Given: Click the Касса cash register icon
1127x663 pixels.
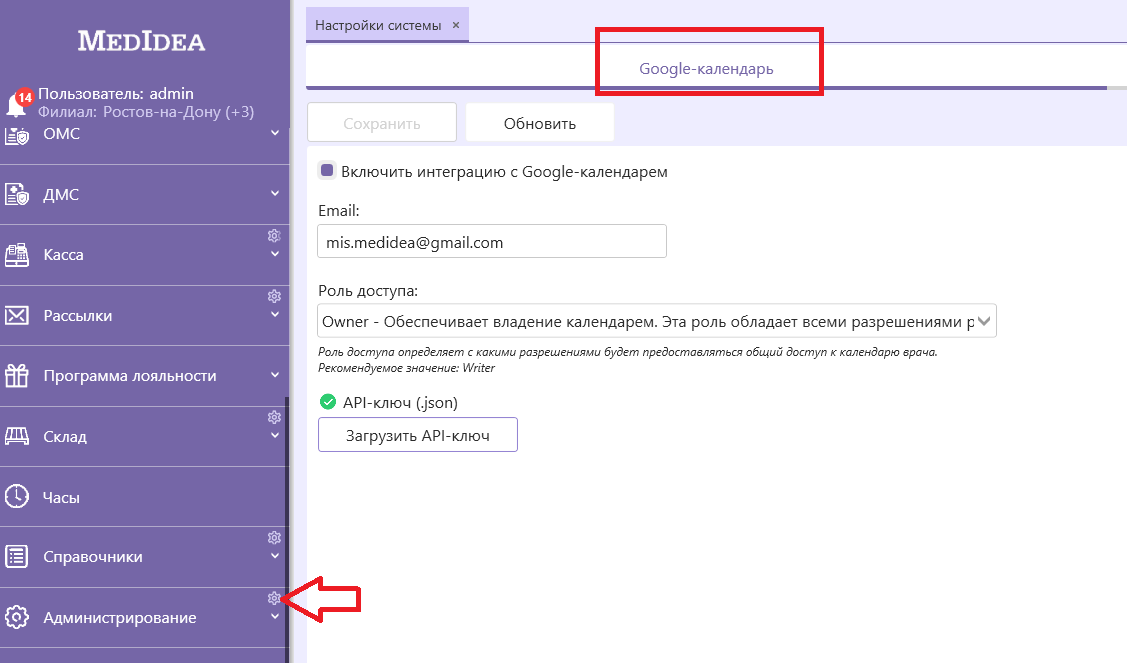Looking at the screenshot, I should tap(17, 255).
